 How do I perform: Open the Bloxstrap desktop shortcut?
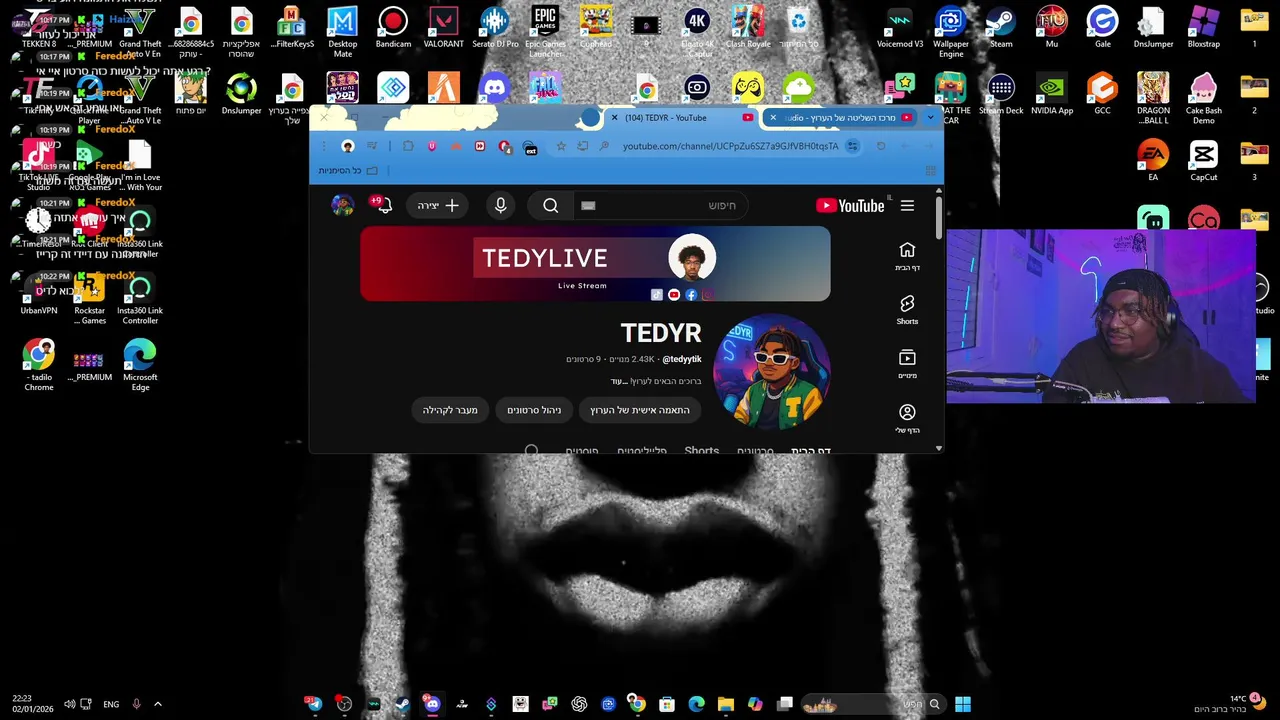pos(1203,28)
